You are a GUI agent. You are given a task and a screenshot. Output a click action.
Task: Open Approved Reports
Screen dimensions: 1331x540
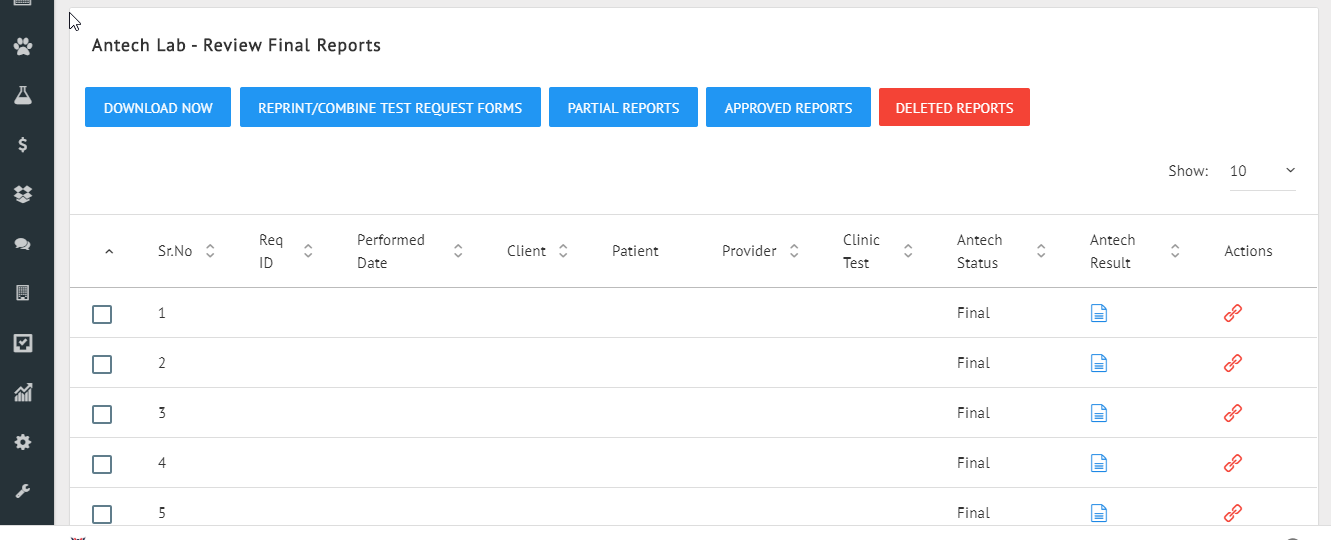tap(788, 107)
